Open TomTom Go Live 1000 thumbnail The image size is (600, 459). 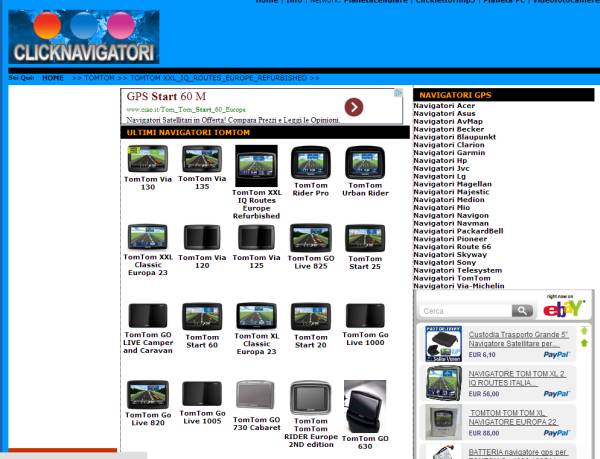point(365,316)
